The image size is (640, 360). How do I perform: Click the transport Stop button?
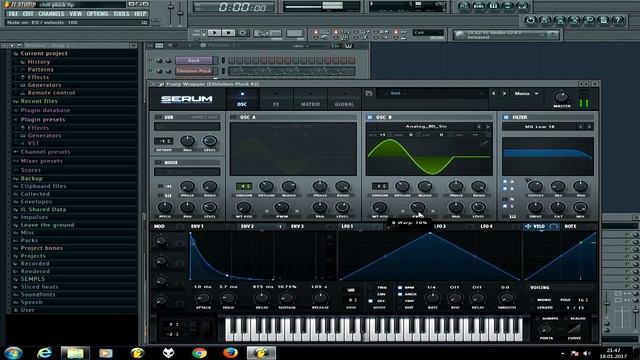click(228, 33)
